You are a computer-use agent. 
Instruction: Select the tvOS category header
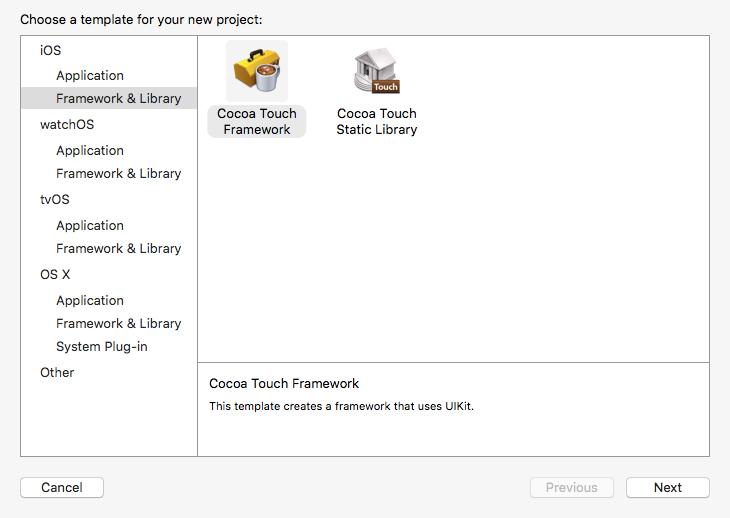[x=54, y=200]
